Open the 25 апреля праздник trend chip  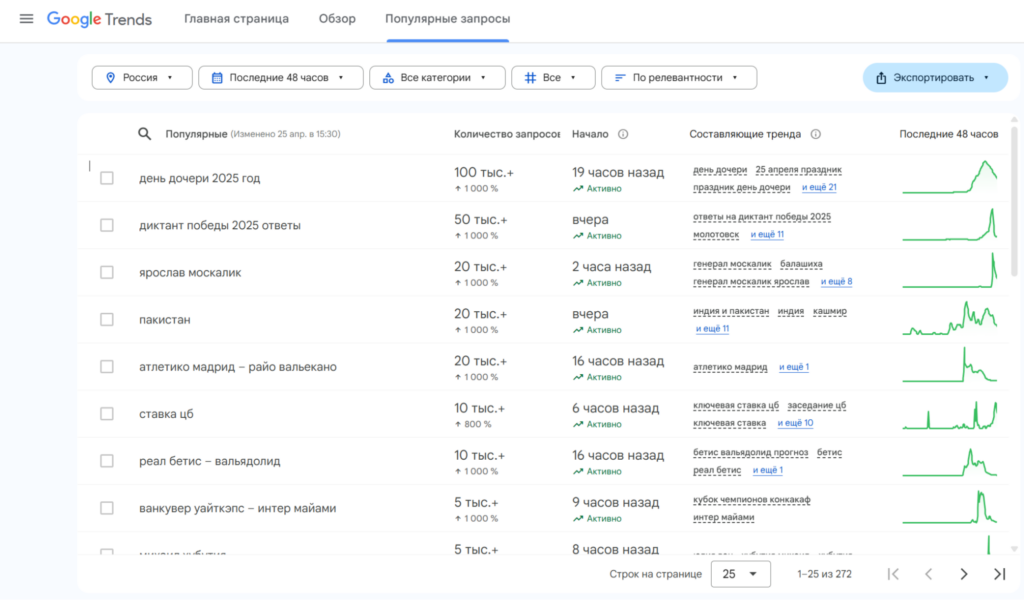(x=798, y=170)
